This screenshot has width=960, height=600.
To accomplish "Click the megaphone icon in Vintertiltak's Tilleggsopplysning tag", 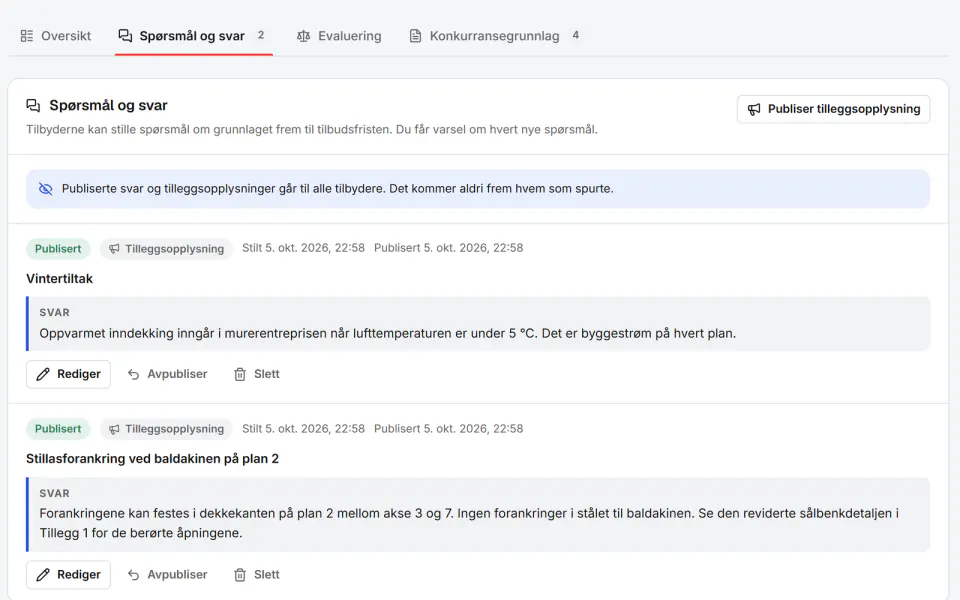I will [114, 249].
